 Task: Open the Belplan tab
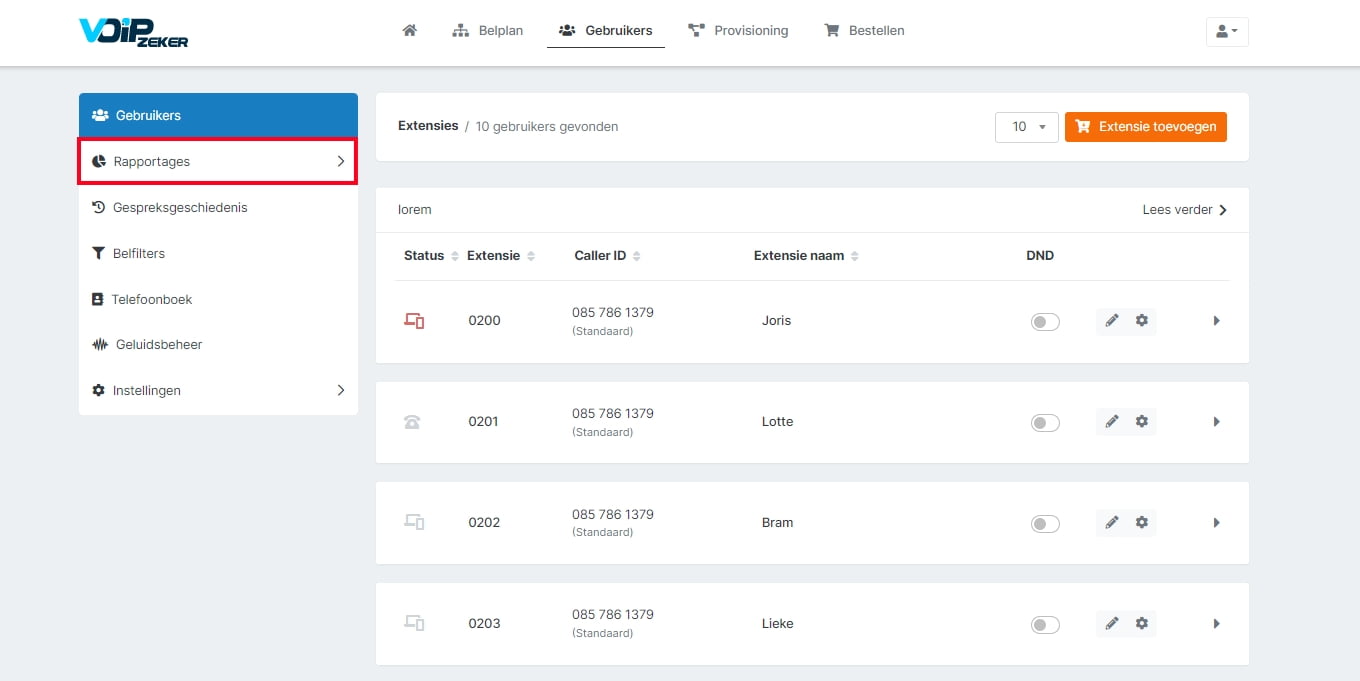point(488,30)
